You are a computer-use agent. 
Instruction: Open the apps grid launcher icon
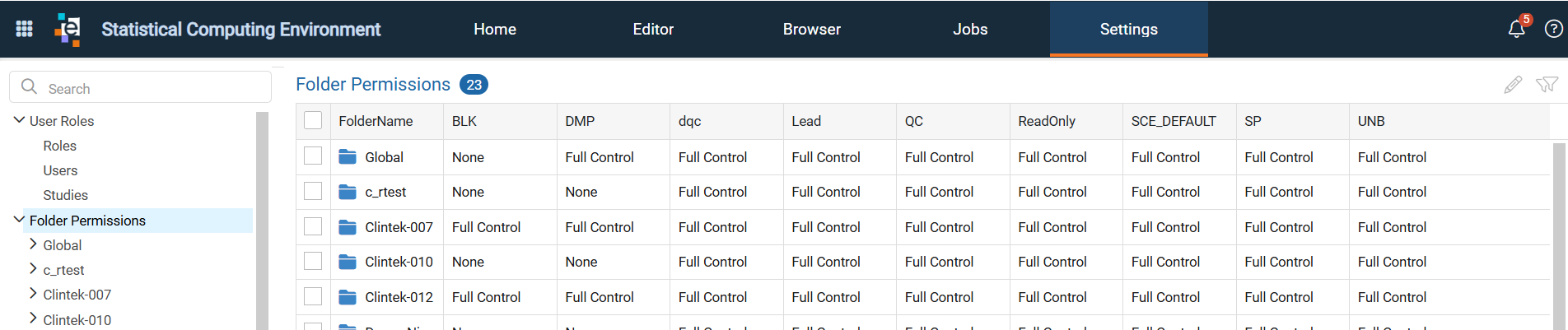pos(25,29)
